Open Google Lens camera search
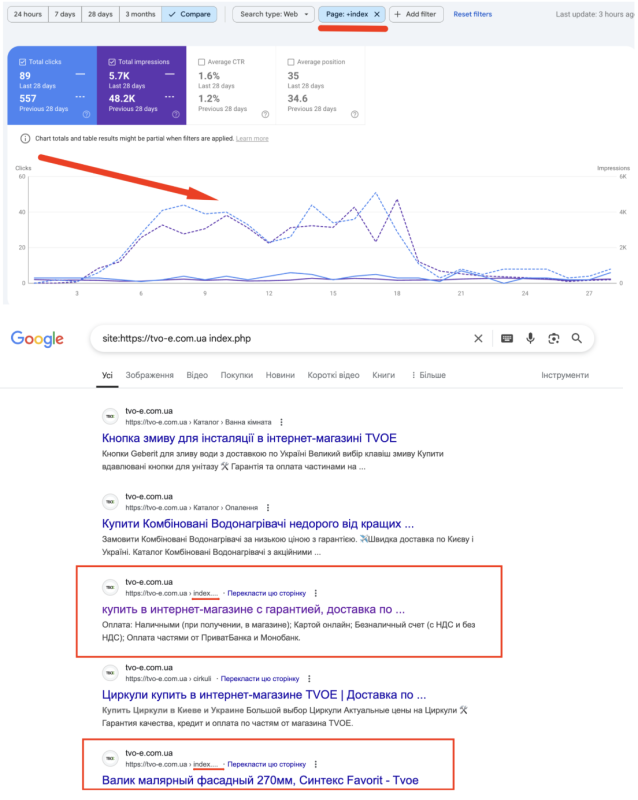 pos(554,339)
